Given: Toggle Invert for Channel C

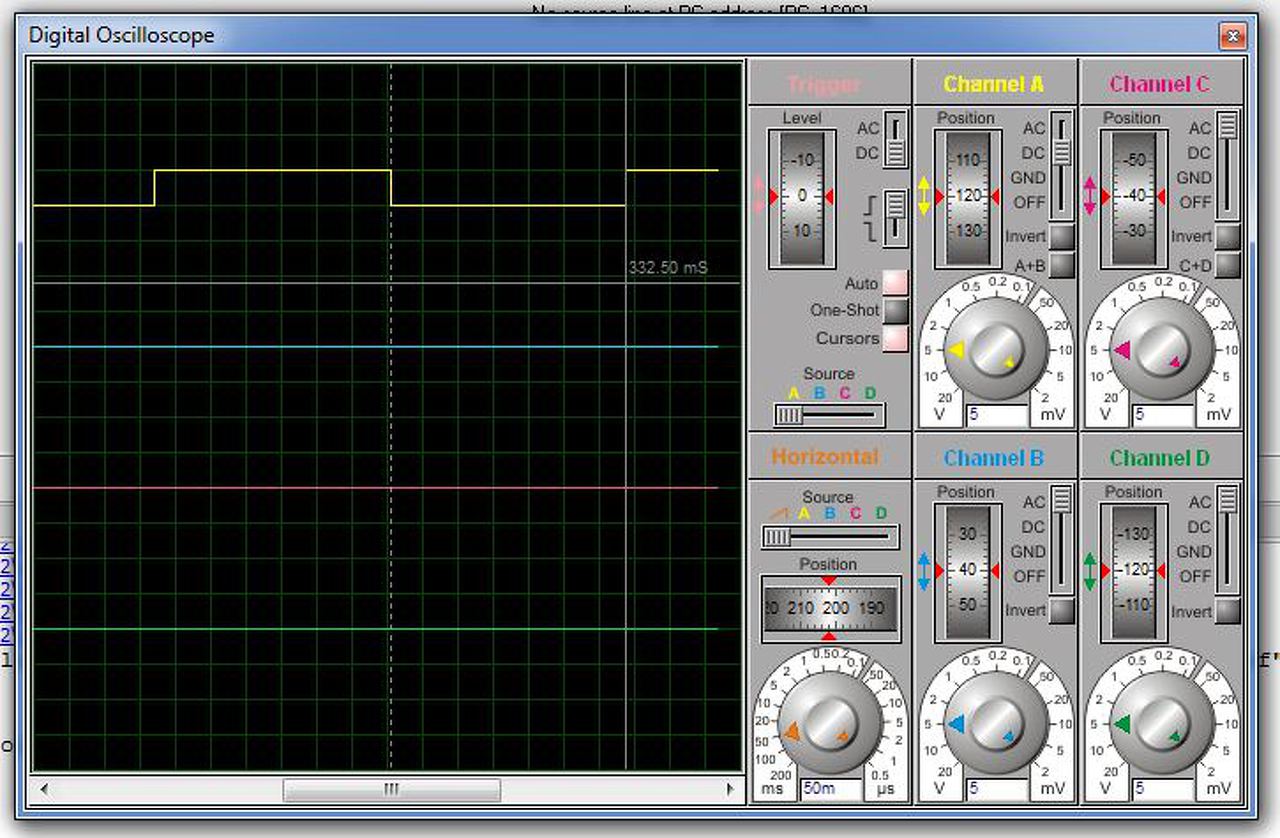Looking at the screenshot, I should click(x=1227, y=237).
